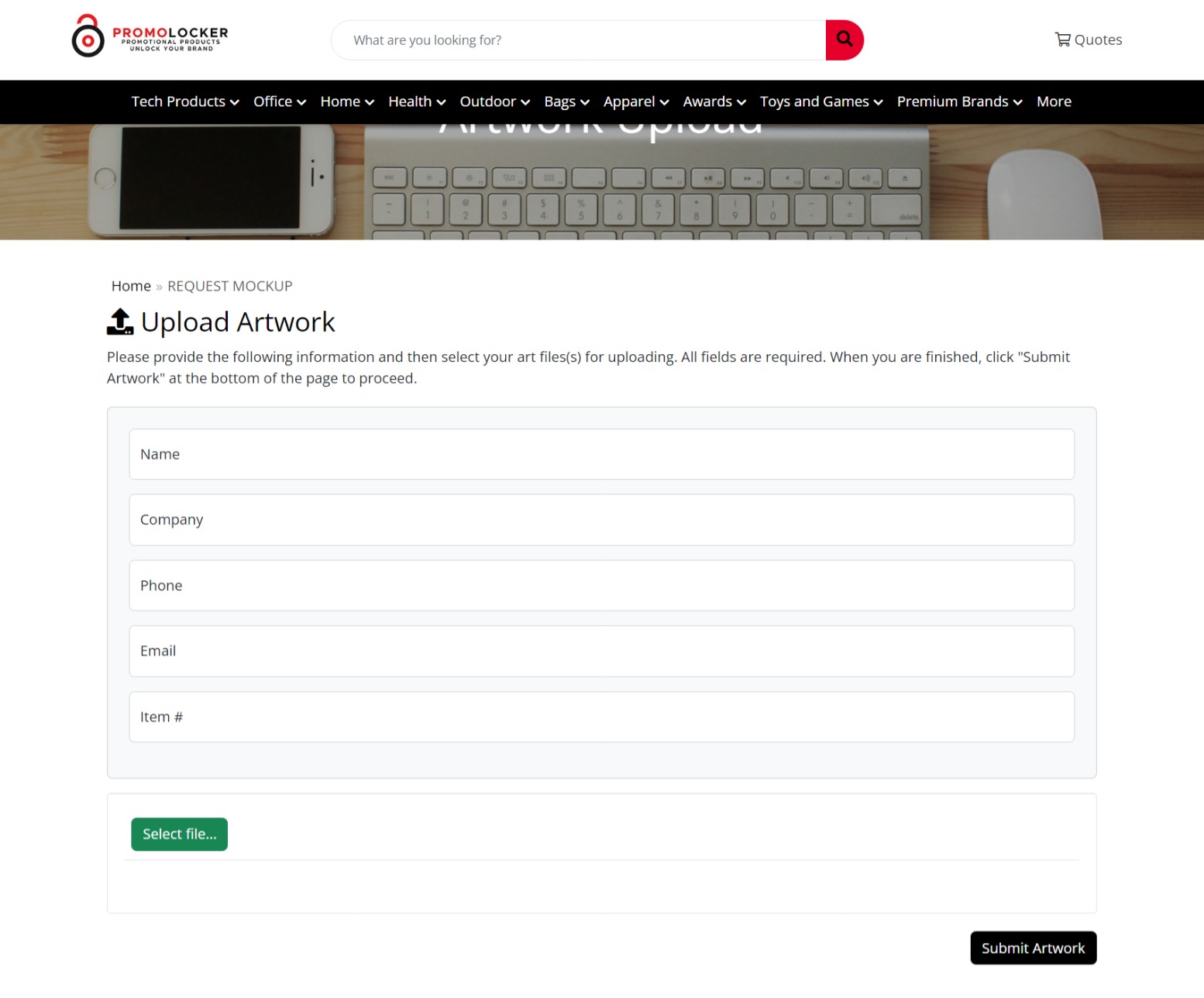
Task: Expand the Tech Products dropdown
Action: click(x=185, y=102)
